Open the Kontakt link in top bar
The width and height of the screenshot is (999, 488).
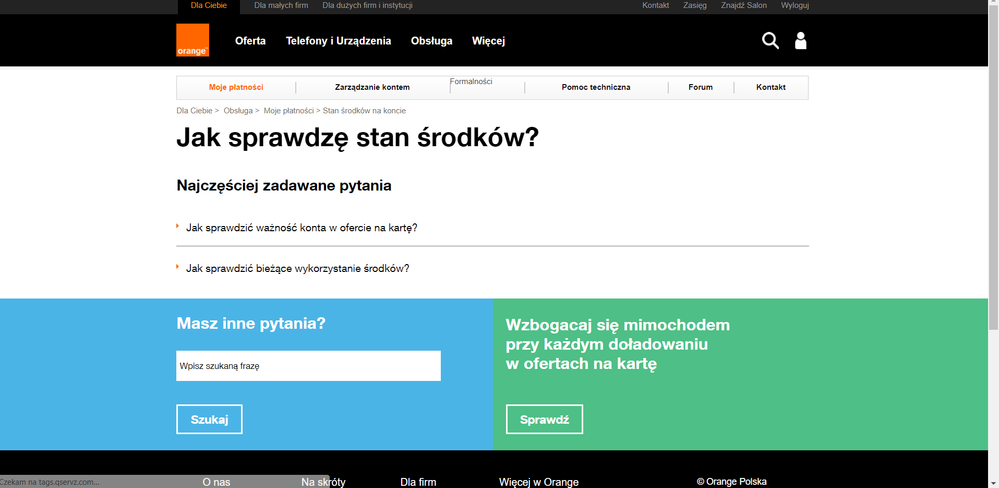[656, 6]
